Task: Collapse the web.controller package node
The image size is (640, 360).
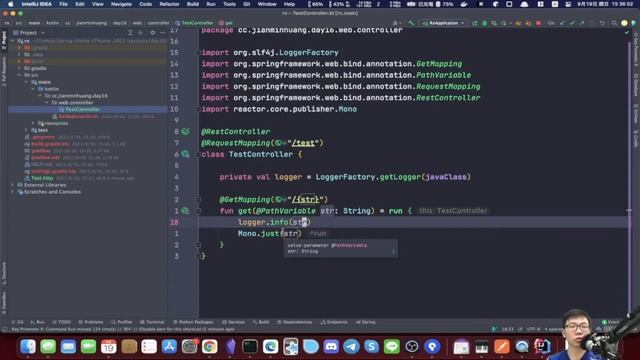Action: click(x=47, y=103)
